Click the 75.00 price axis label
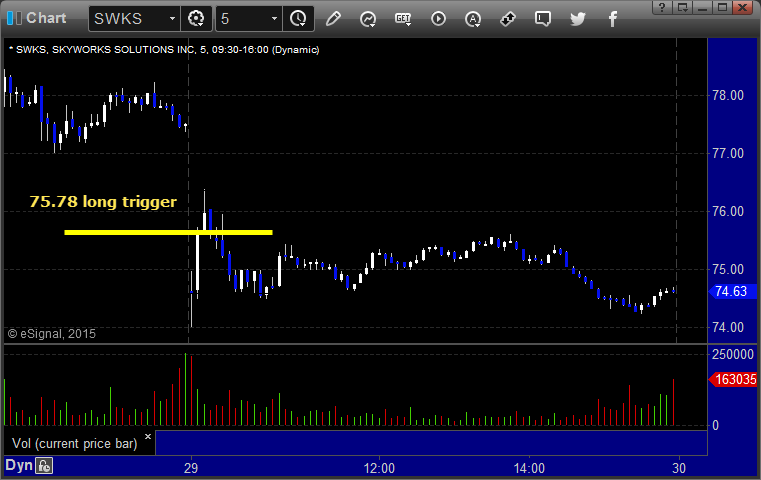 (x=728, y=269)
